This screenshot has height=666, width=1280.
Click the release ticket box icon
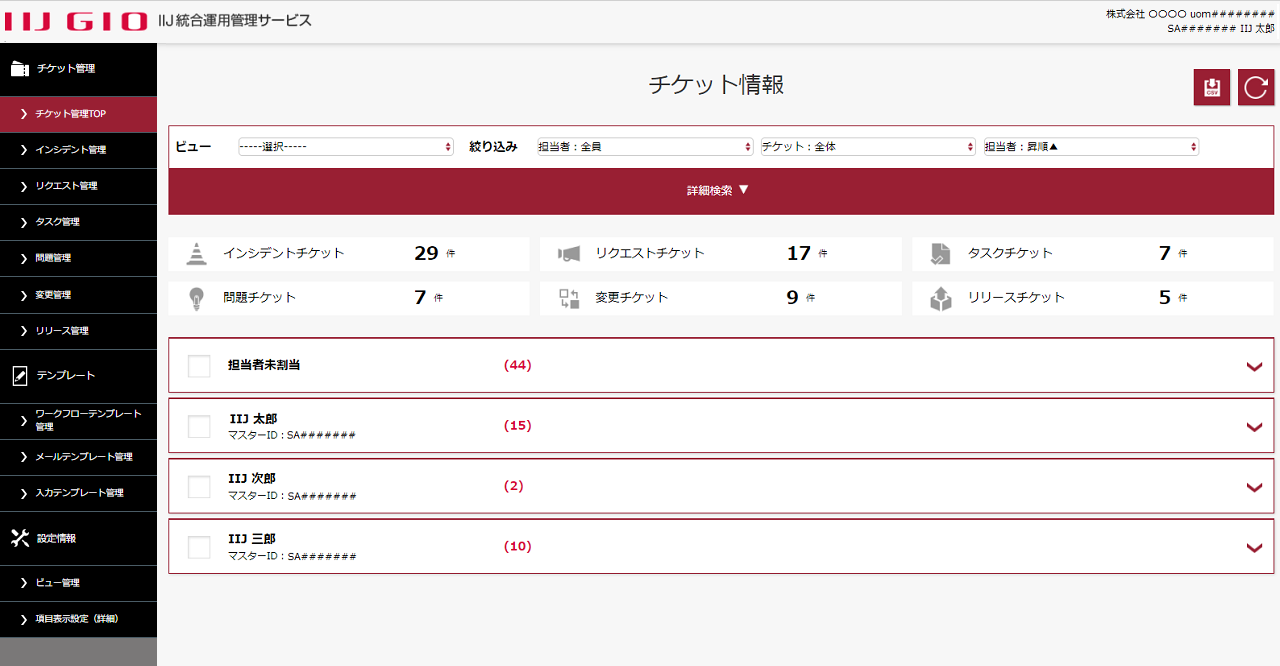(x=941, y=298)
